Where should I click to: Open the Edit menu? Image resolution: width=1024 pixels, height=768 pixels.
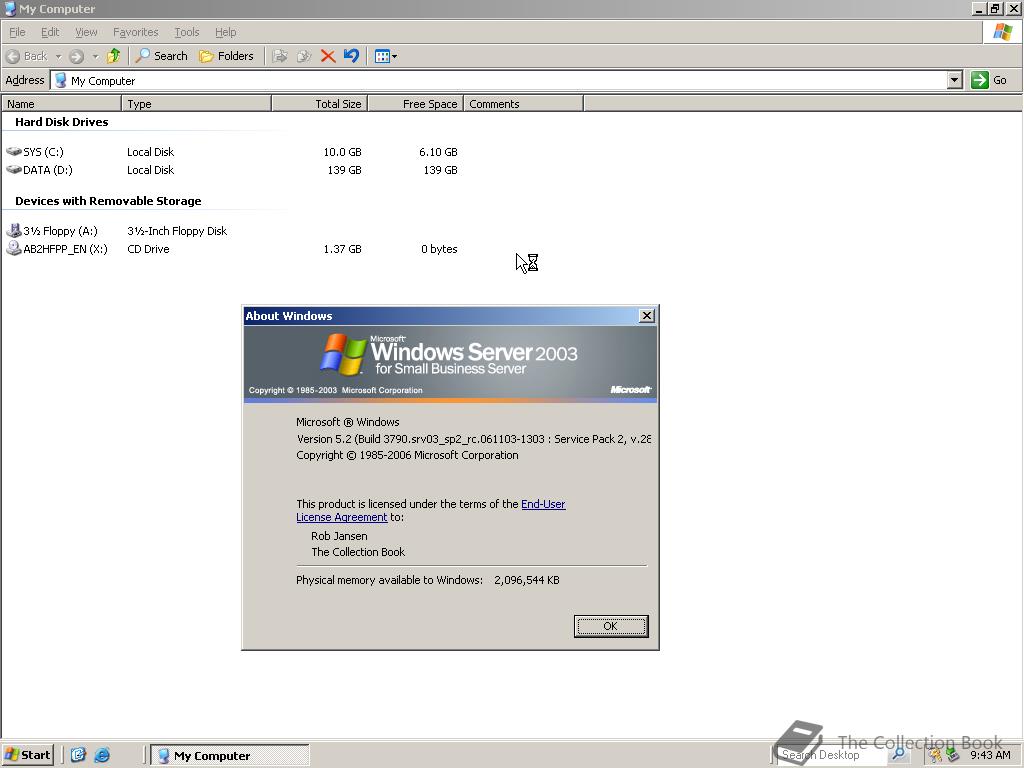click(50, 32)
